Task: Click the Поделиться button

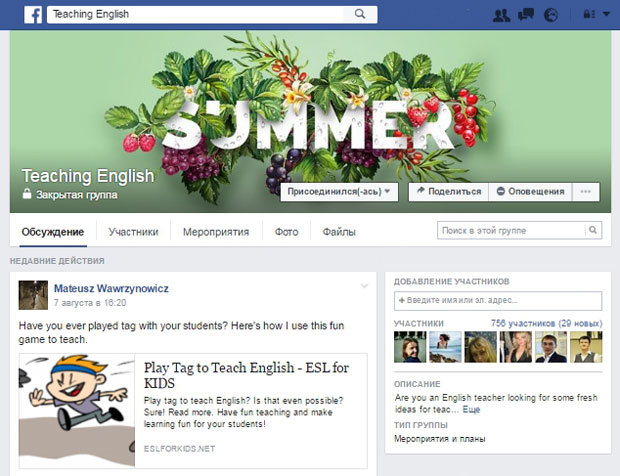Action: coord(449,192)
